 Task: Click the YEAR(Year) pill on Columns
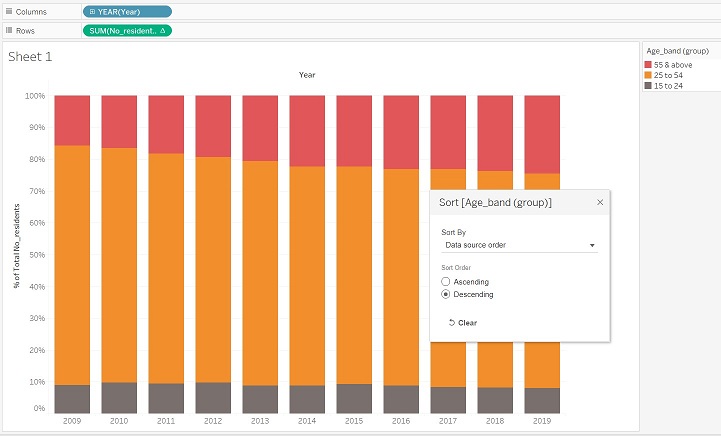tap(127, 11)
